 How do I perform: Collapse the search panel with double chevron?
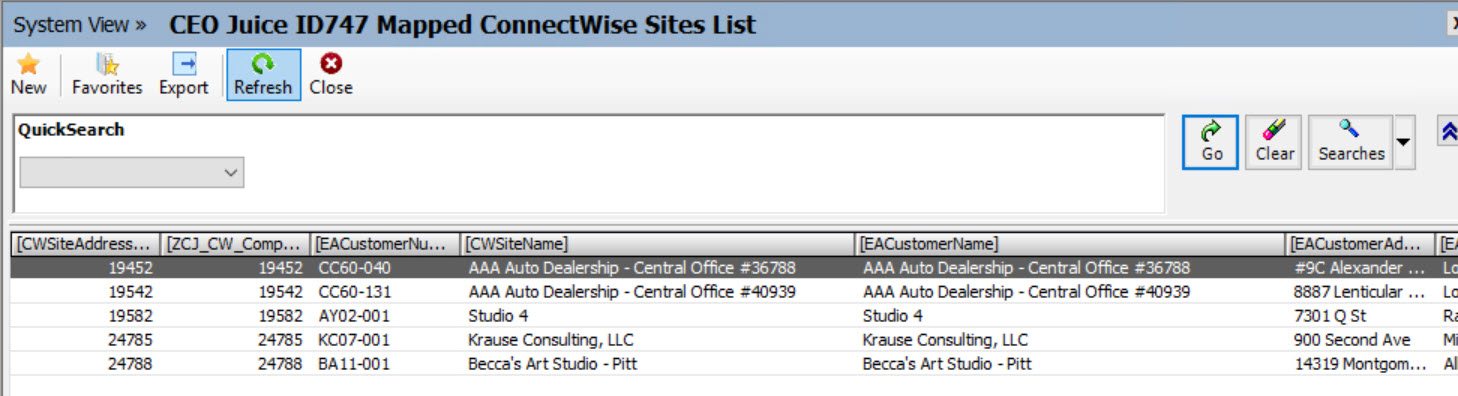1448,131
